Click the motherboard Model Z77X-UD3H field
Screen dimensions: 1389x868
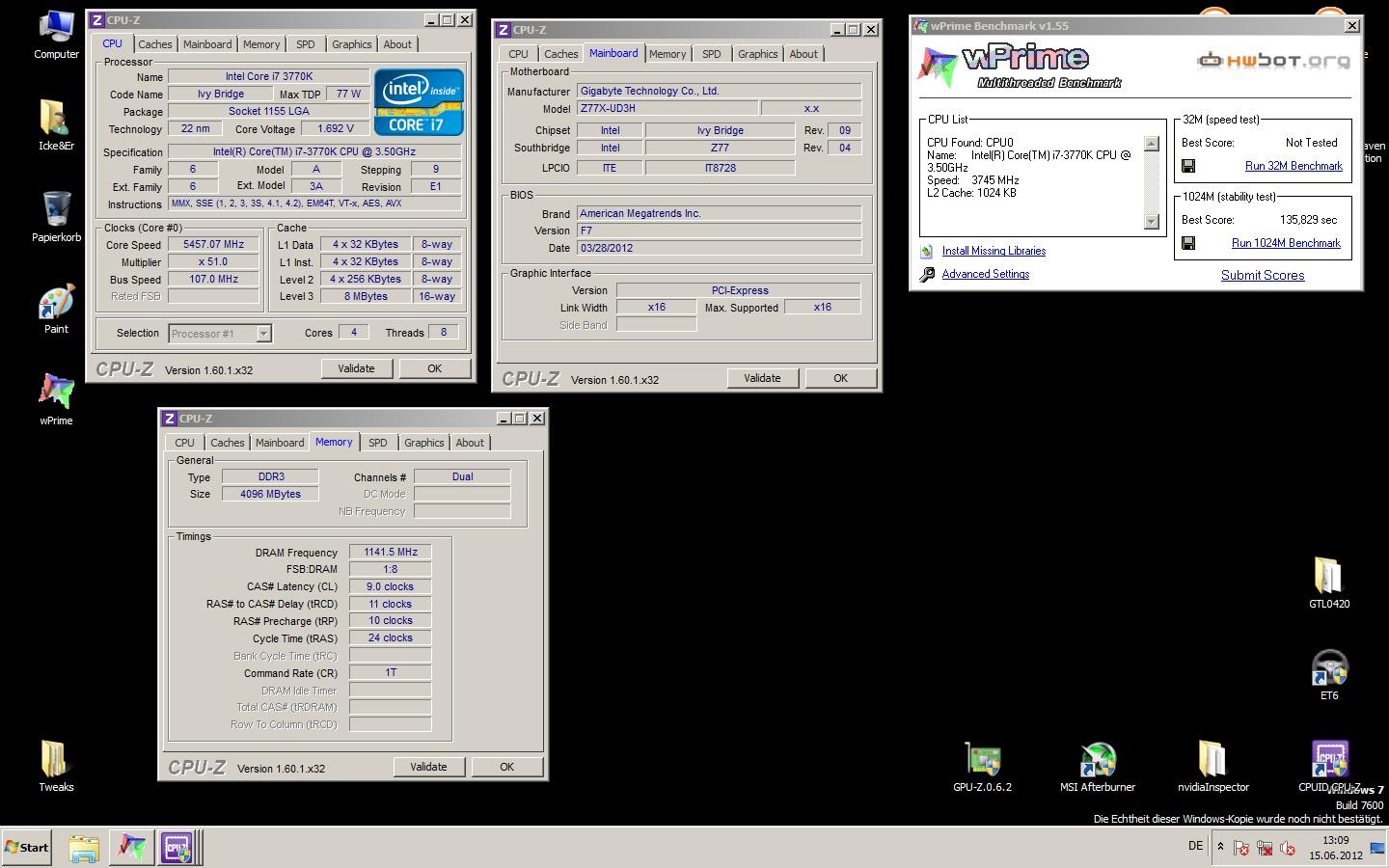(667, 108)
